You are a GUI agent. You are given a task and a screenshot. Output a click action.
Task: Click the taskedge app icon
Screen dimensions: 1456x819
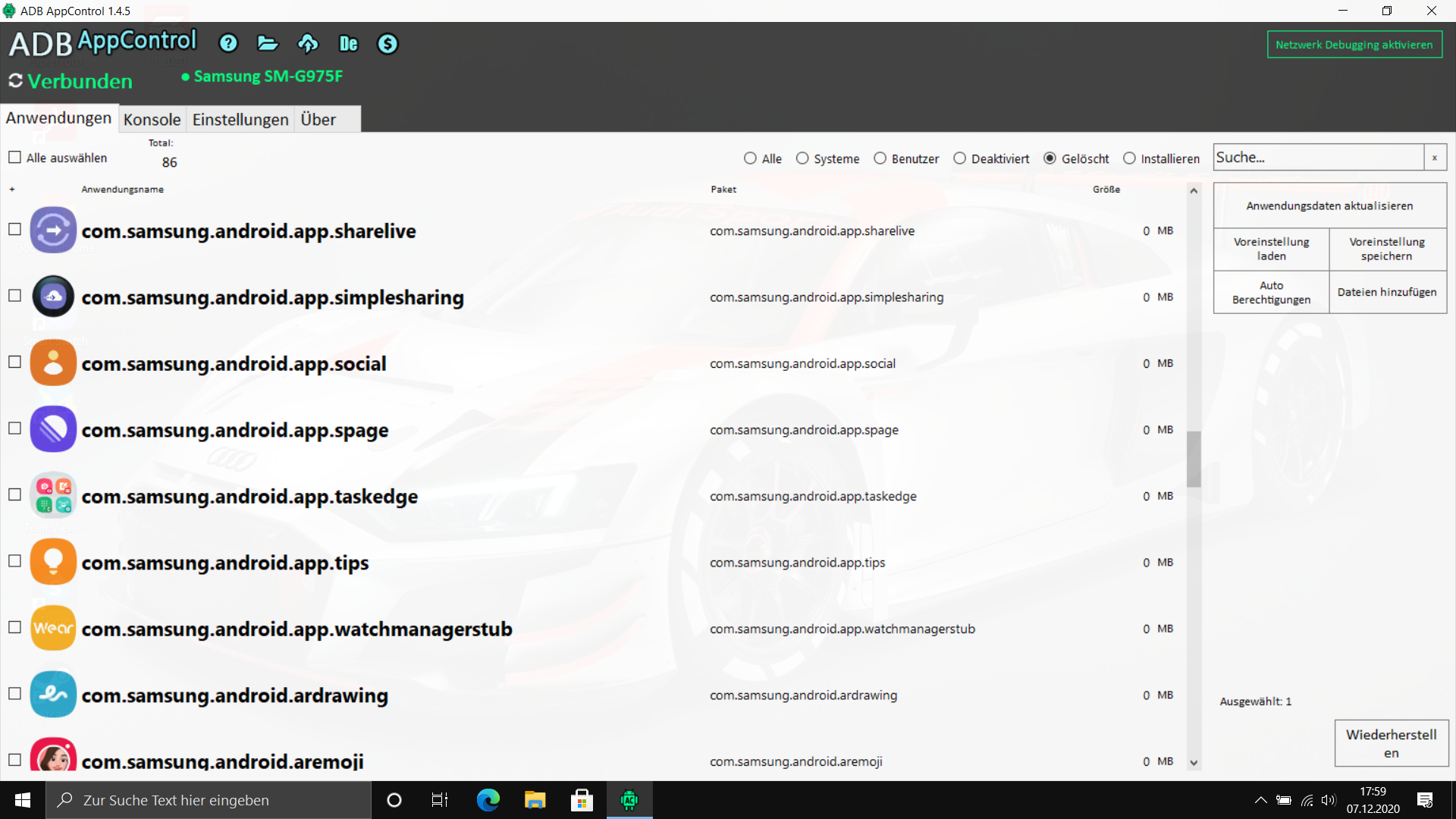(53, 495)
